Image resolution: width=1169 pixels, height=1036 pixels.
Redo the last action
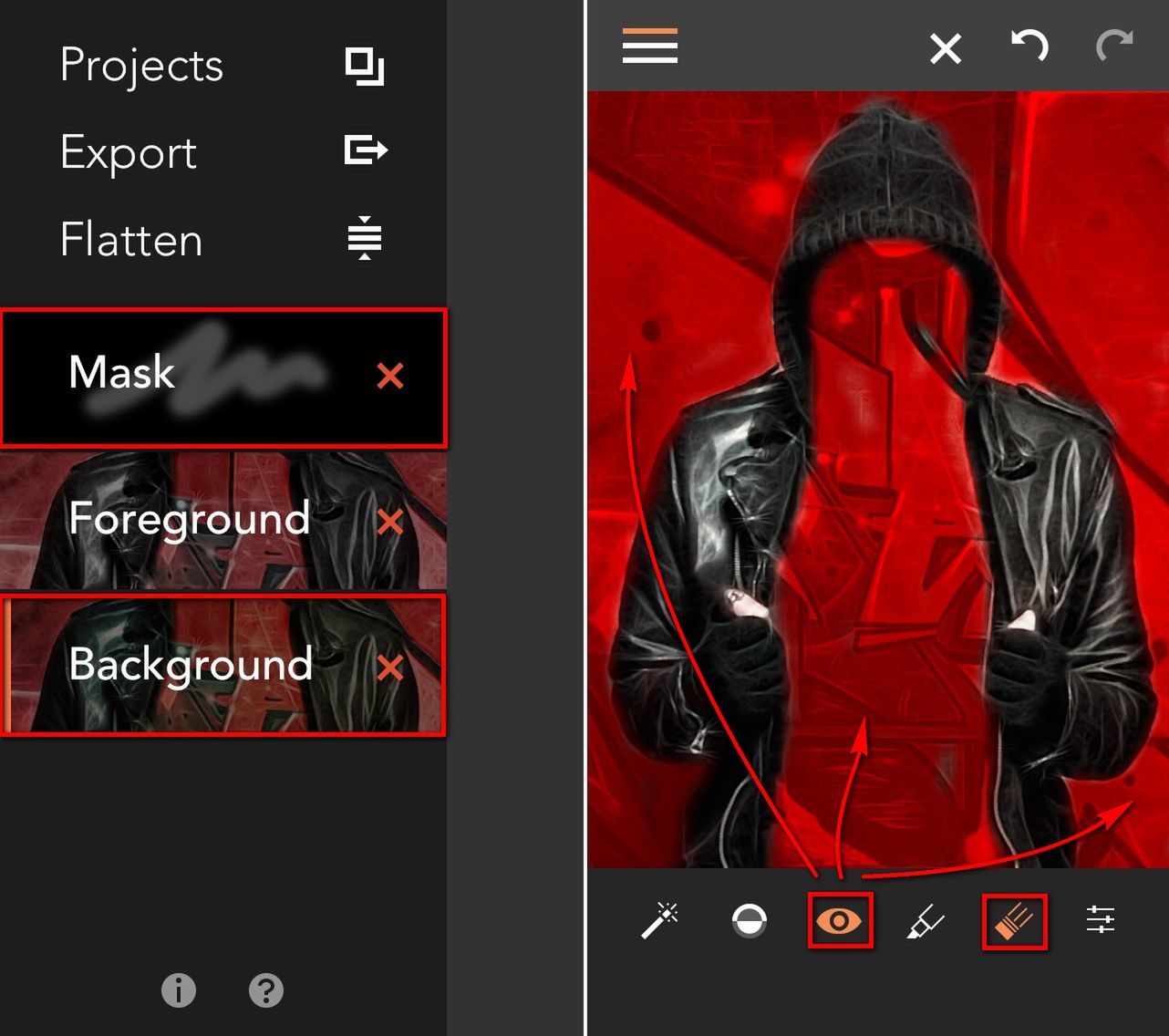point(1114,46)
